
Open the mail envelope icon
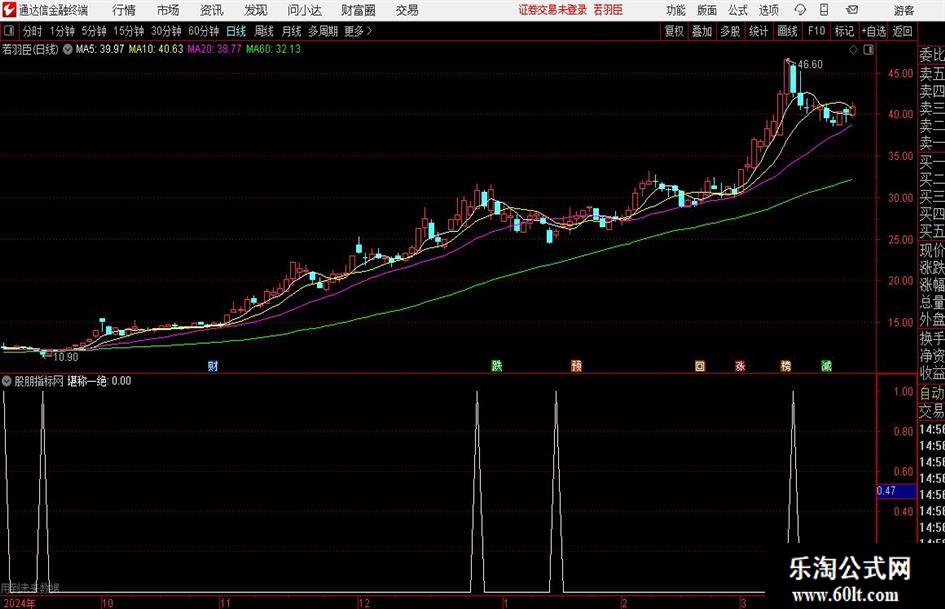(852, 10)
